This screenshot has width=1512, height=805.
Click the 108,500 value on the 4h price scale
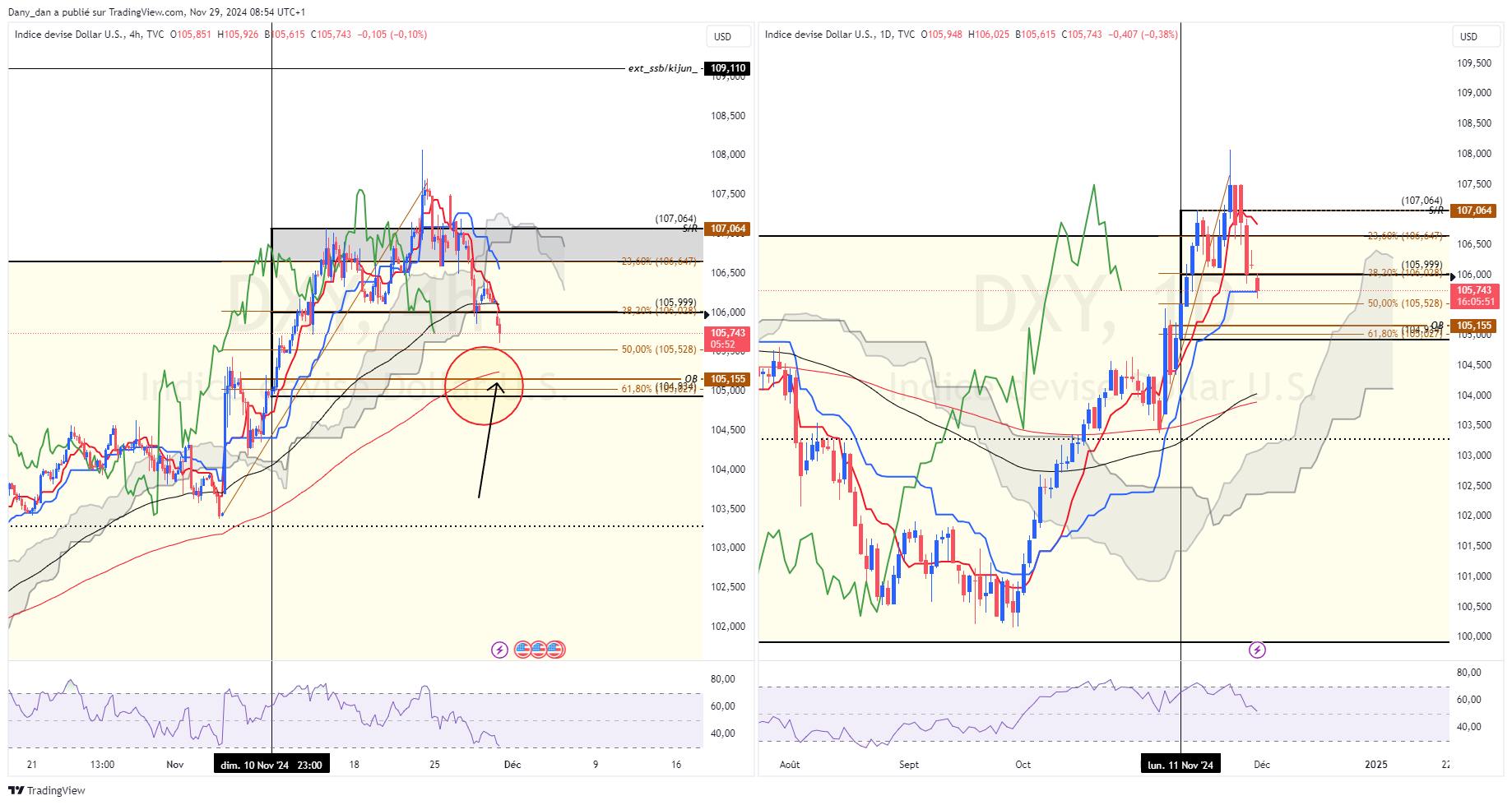pos(728,116)
